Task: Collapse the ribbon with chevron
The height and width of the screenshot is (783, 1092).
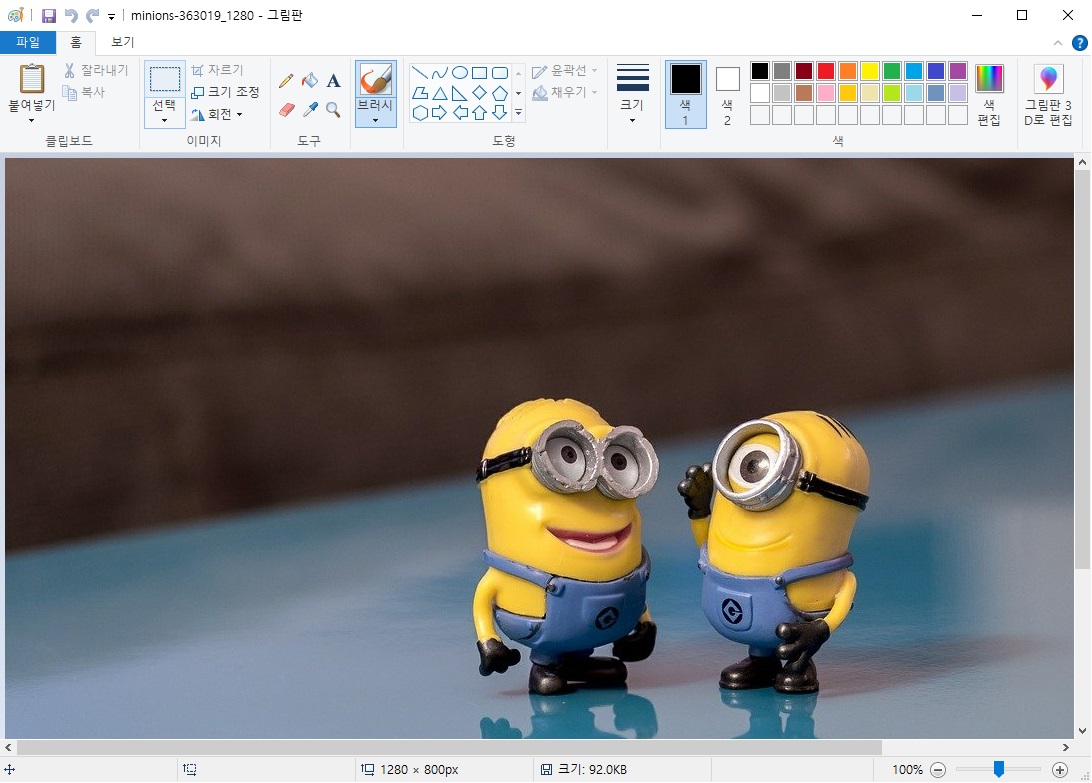Action: click(1058, 43)
